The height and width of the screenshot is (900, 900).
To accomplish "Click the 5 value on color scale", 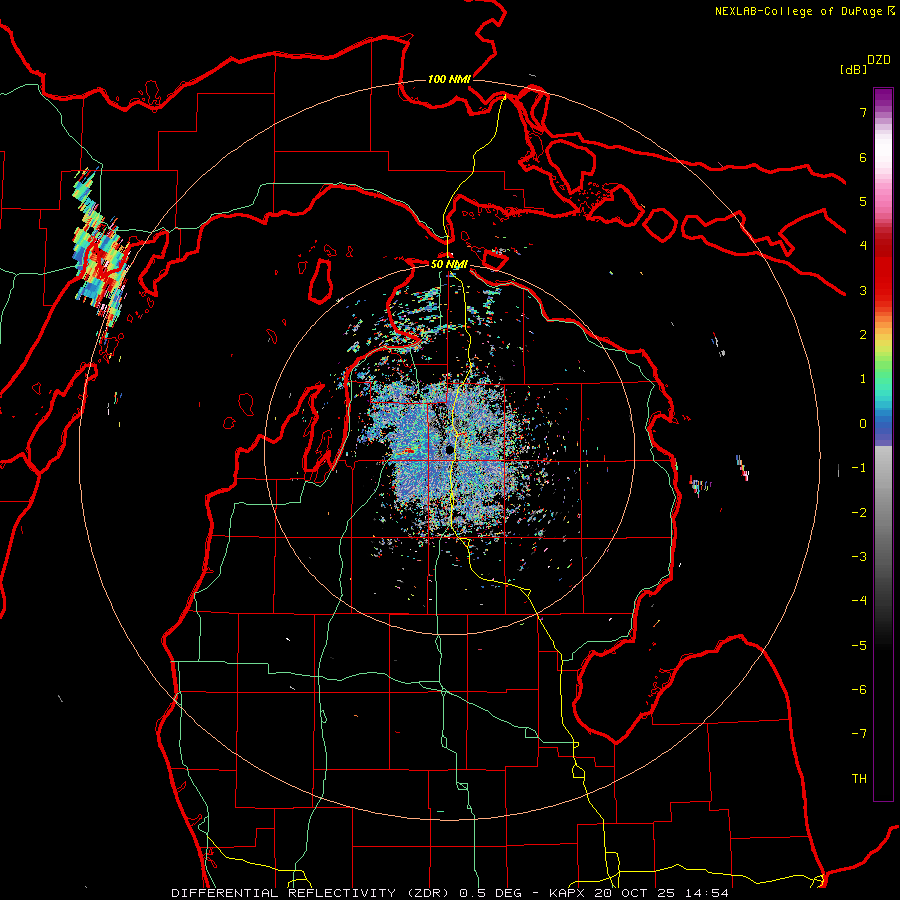I will click(863, 201).
